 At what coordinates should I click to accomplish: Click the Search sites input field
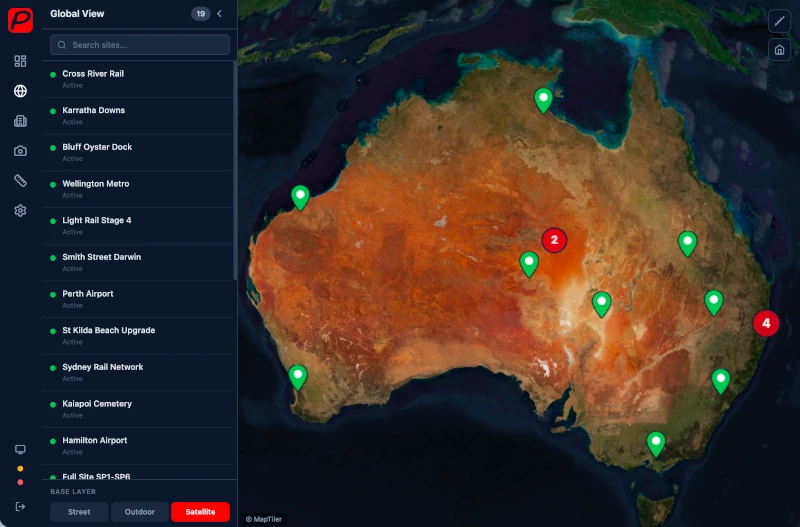(x=140, y=45)
